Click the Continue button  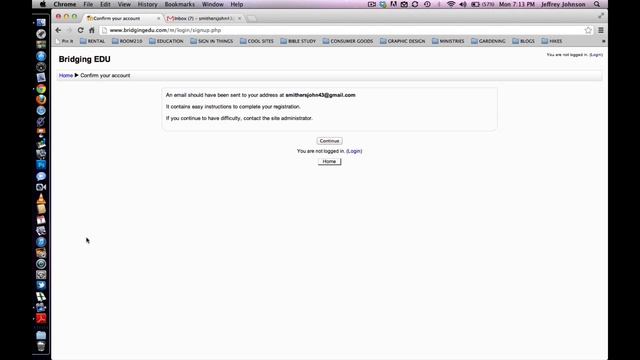tap(329, 141)
